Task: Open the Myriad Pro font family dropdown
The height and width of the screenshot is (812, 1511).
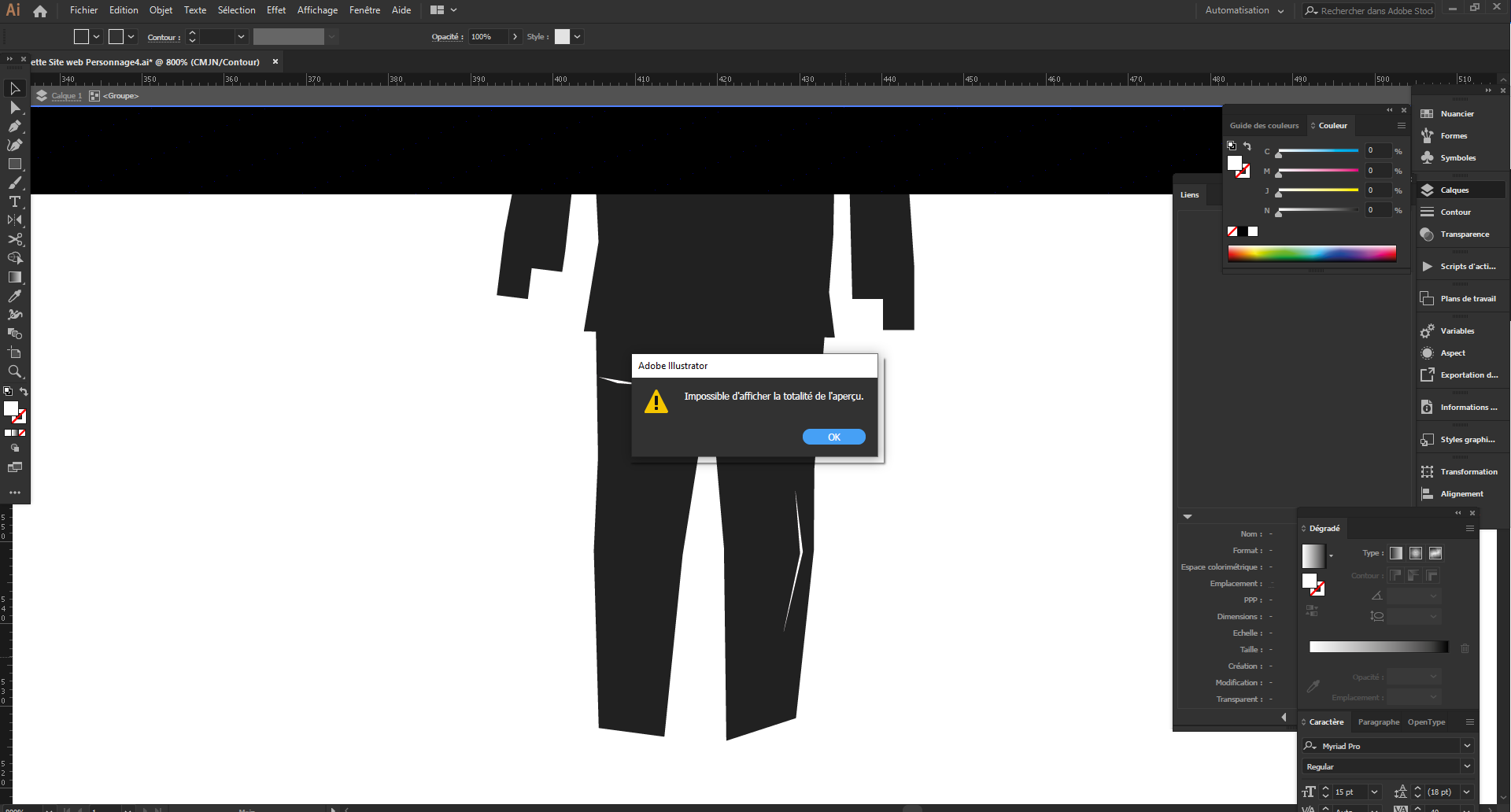Action: pyautogui.click(x=1467, y=746)
